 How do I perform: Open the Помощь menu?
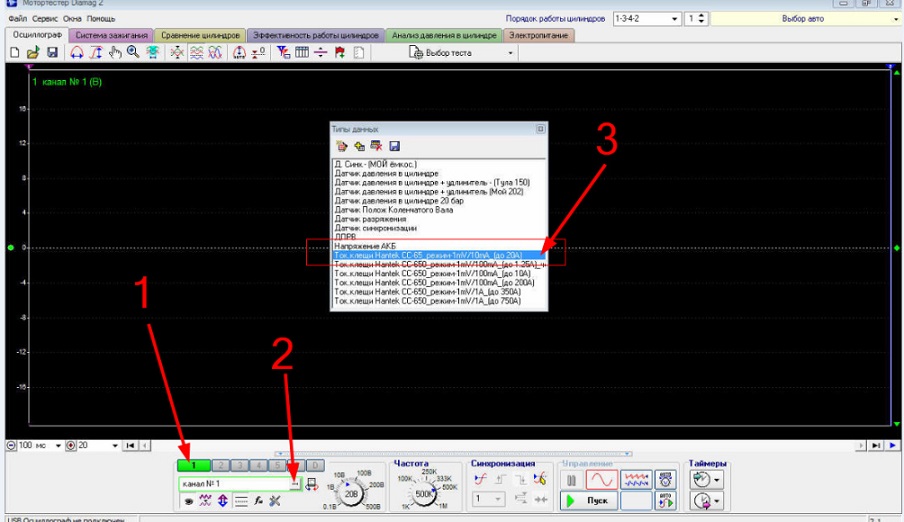click(101, 19)
